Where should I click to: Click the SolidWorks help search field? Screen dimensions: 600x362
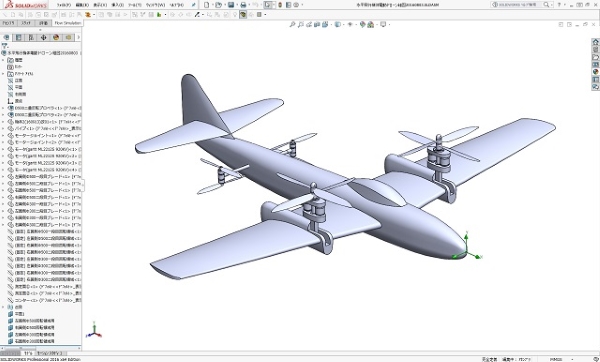pos(521,5)
